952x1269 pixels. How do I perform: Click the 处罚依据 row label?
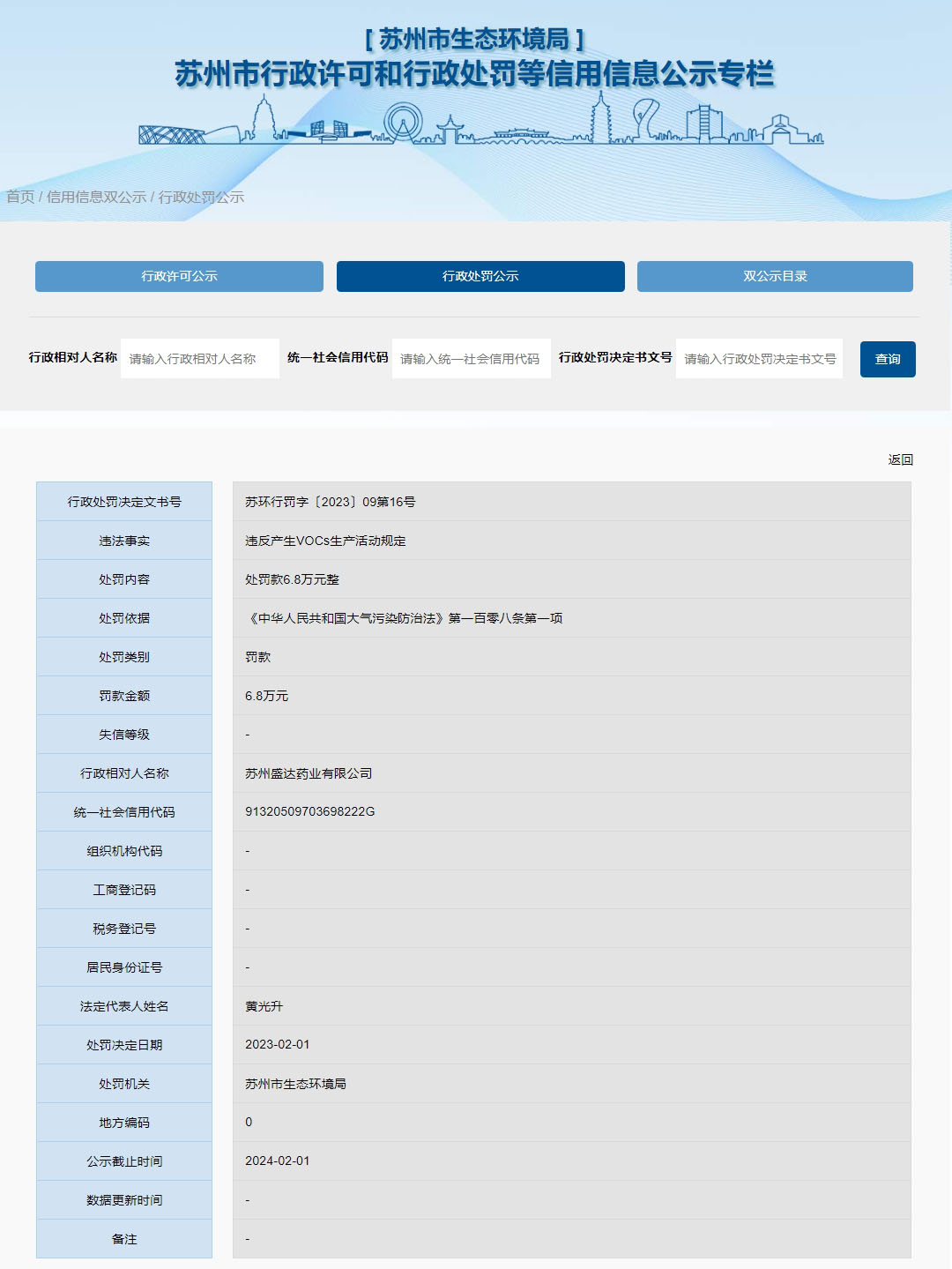pyautogui.click(x=124, y=618)
